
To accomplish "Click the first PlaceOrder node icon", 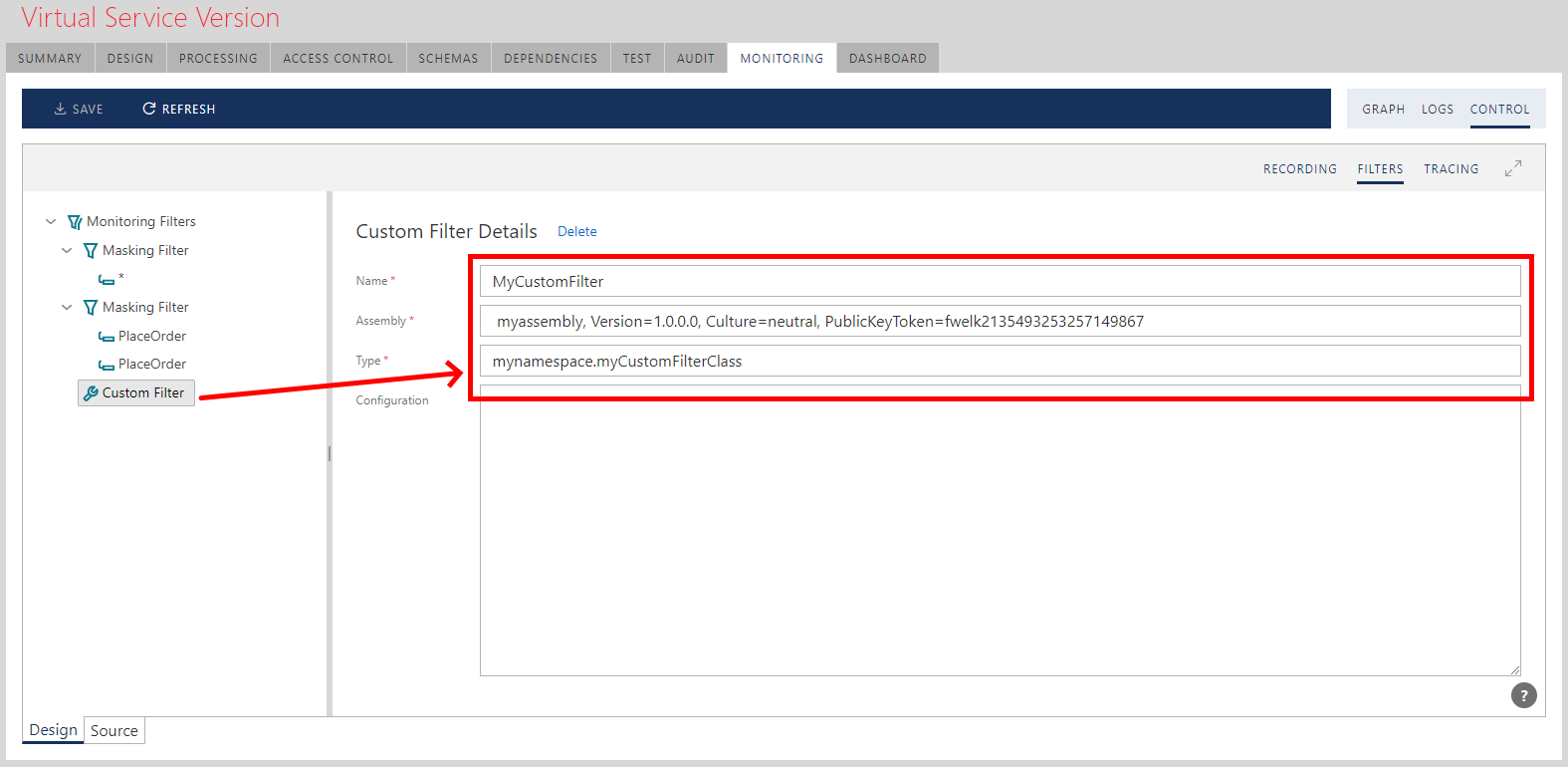I will click(107, 337).
